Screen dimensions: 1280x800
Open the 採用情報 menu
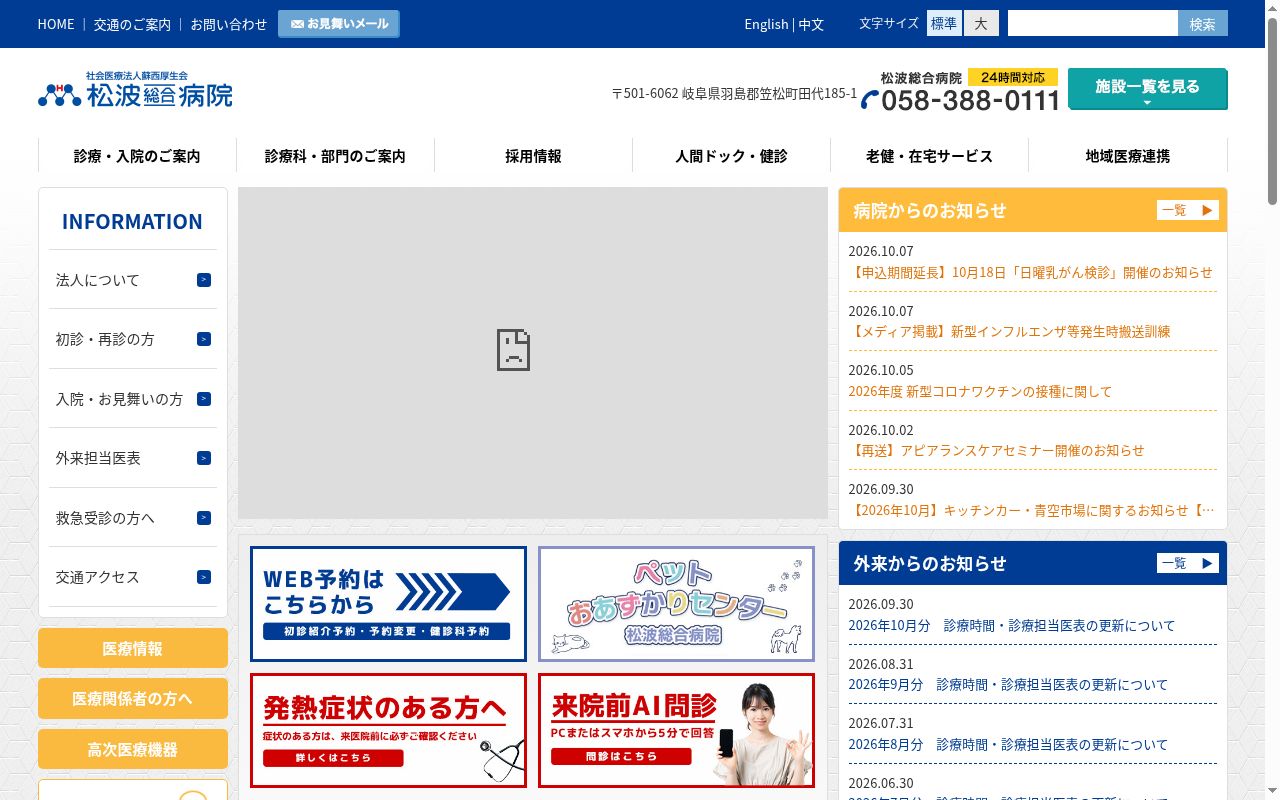tap(533, 156)
